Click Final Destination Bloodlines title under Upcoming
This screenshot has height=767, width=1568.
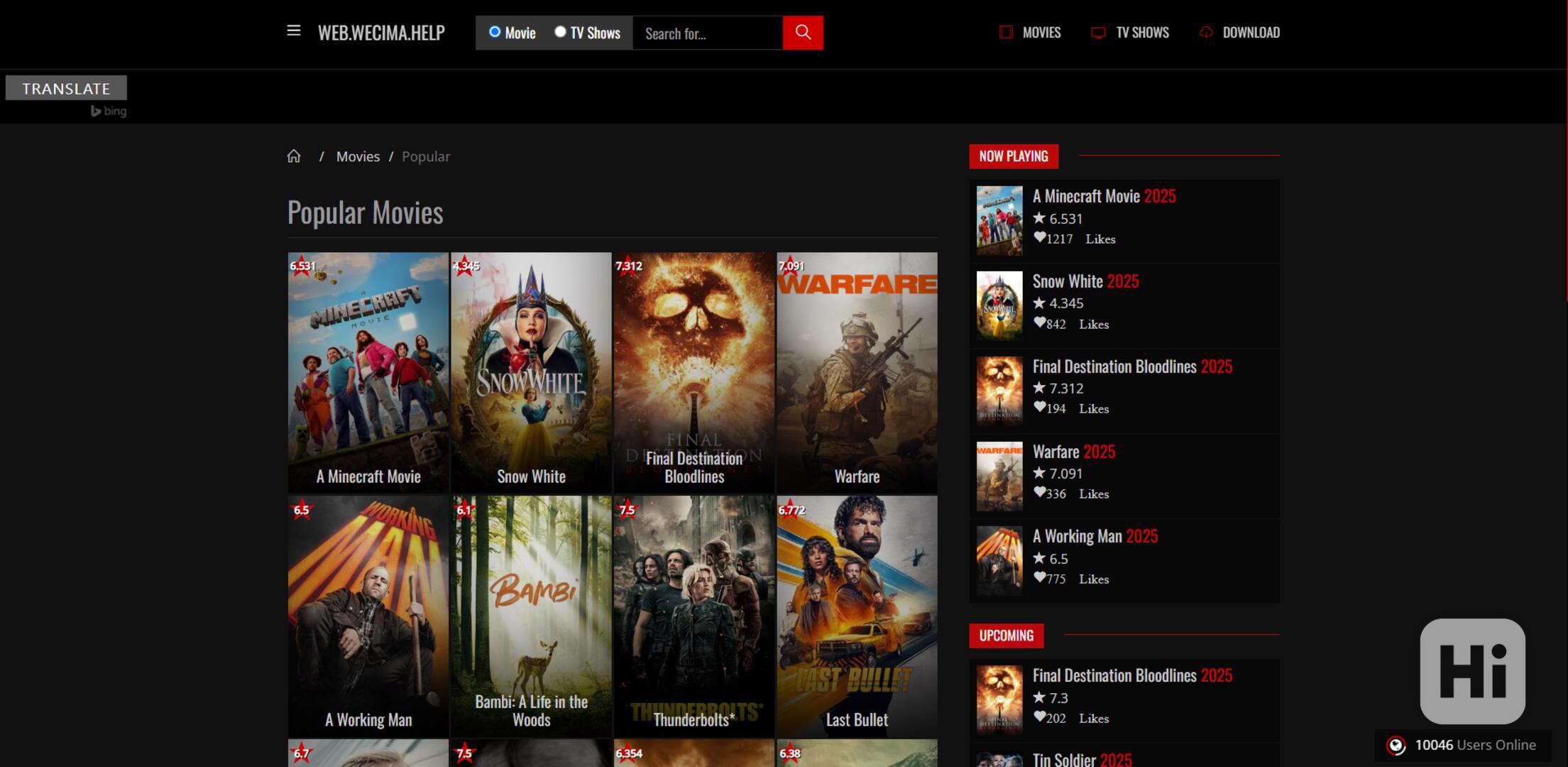1132,675
